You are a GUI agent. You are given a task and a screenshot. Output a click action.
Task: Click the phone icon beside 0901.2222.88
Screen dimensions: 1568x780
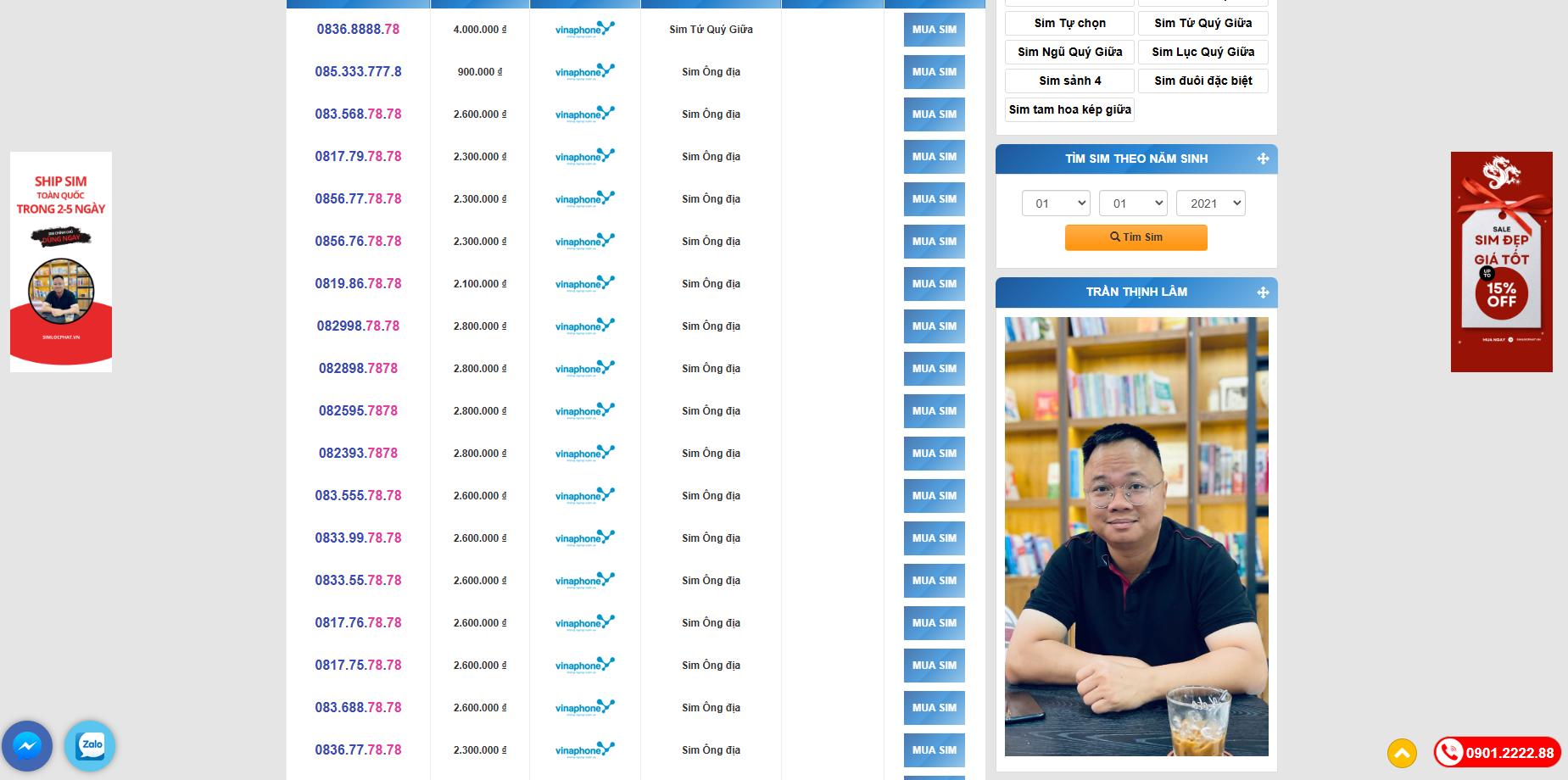[x=1450, y=752]
